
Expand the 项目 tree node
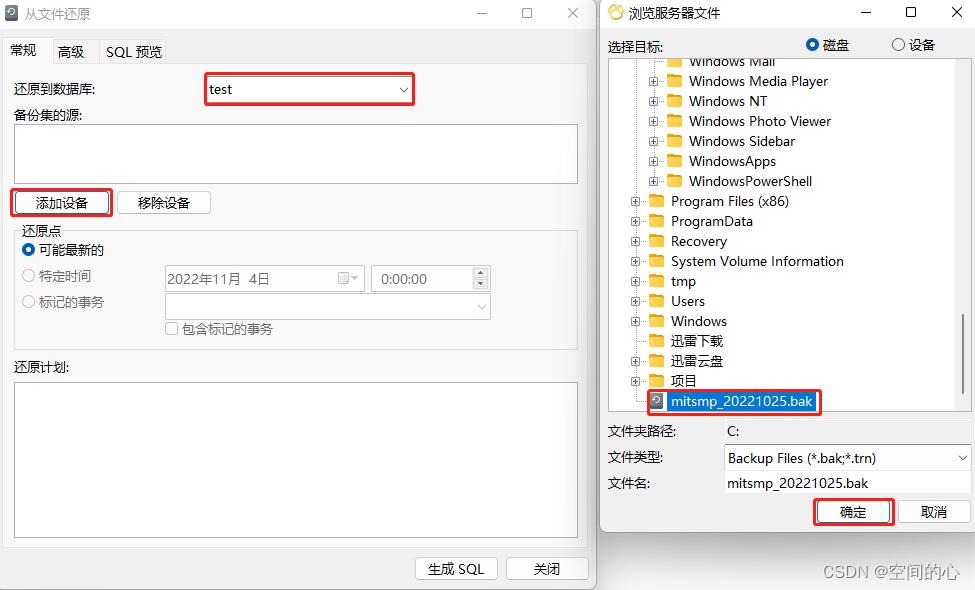[635, 381]
